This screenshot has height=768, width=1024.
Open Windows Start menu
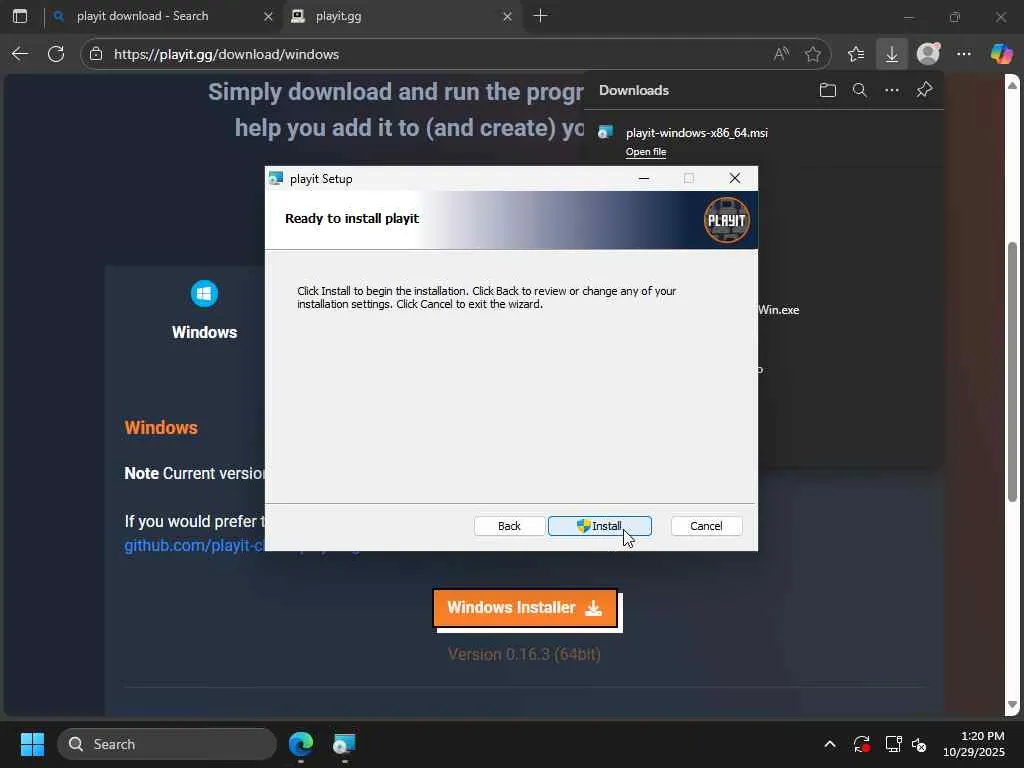click(32, 744)
